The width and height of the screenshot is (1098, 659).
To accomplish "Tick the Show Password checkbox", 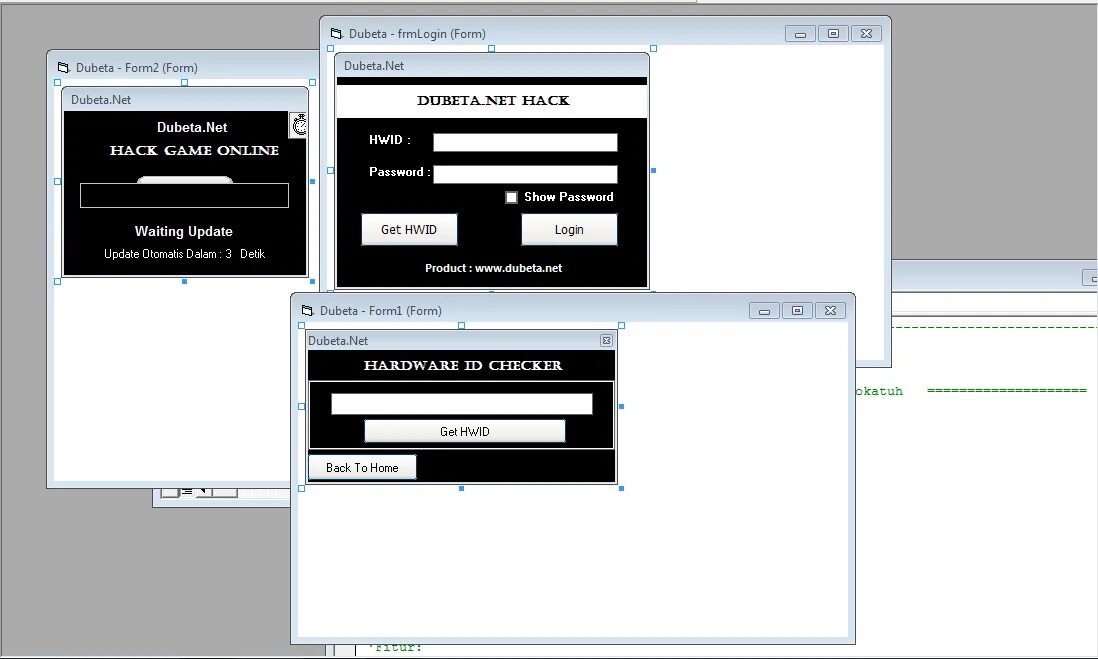I will (x=511, y=197).
